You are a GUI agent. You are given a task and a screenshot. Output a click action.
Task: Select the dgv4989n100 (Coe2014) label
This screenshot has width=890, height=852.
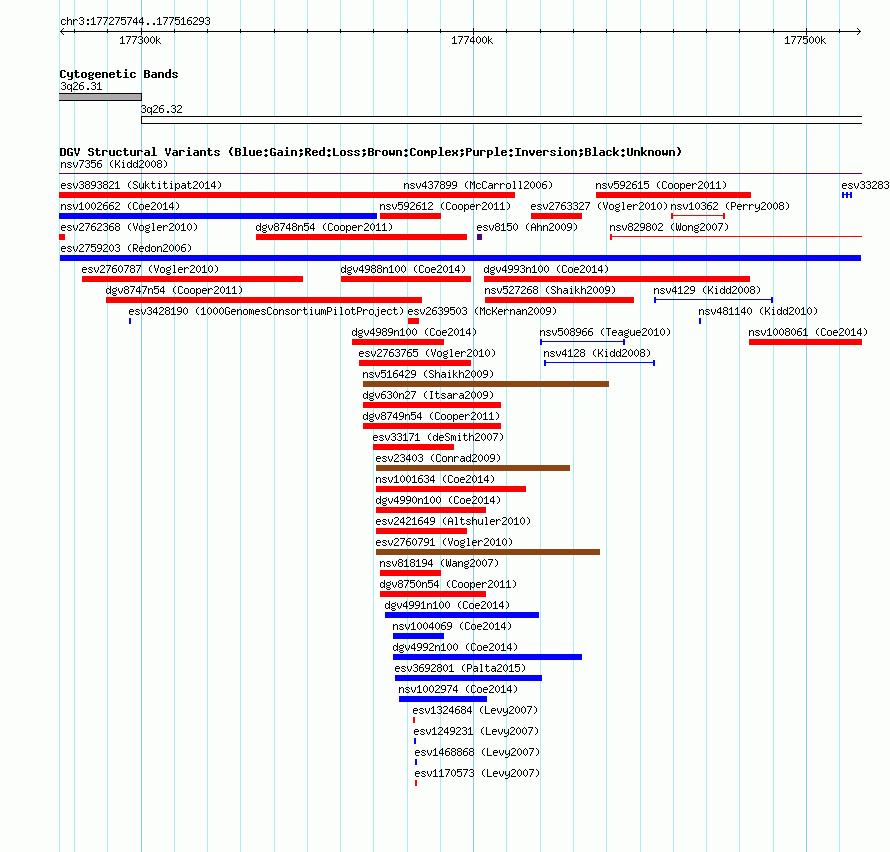click(414, 332)
